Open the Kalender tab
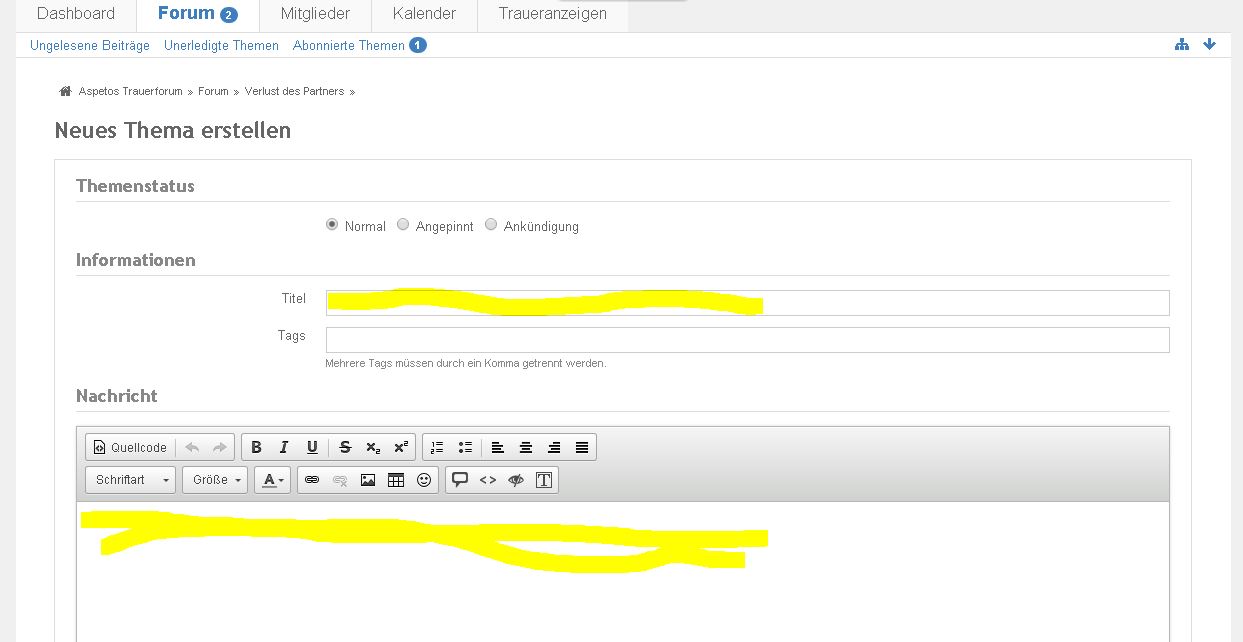Screen dimensions: 1243x642 424,14
